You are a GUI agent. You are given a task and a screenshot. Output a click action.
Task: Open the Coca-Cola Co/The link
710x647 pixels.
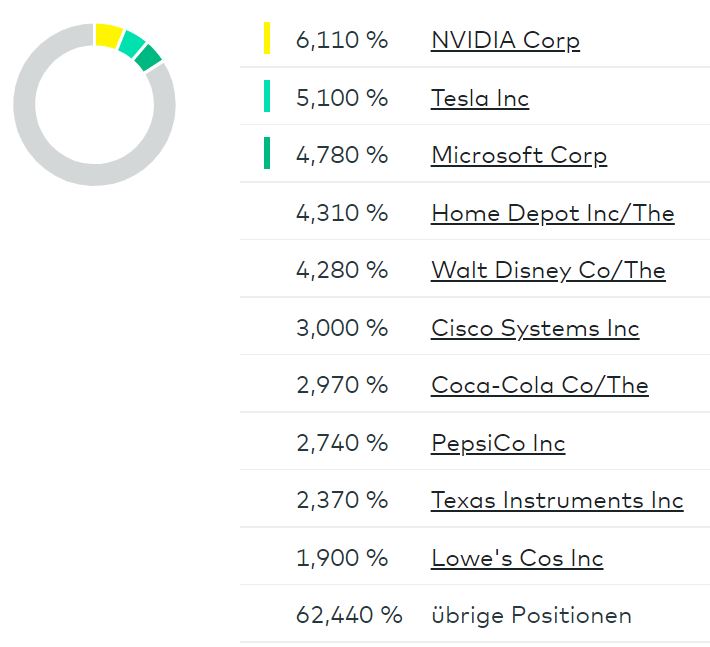539,385
